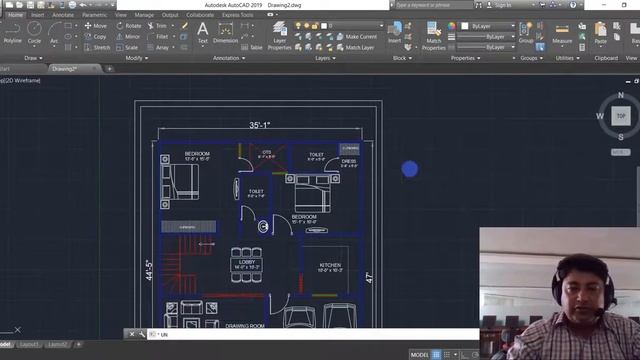Image resolution: width=640 pixels, height=360 pixels.
Task: Expand the Modify panel
Action: click(x=137, y=58)
